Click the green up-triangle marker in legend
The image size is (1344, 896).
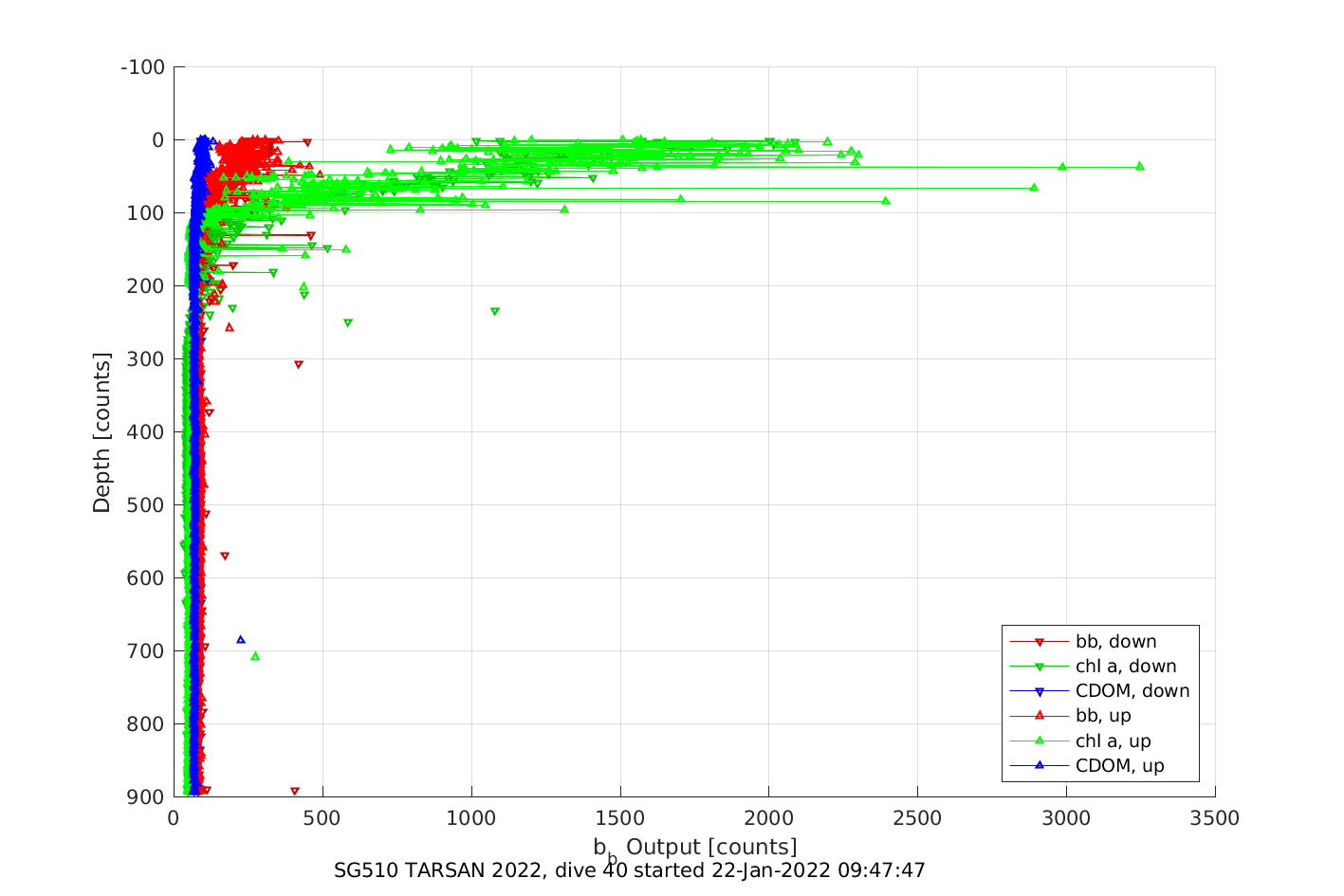click(x=1040, y=741)
